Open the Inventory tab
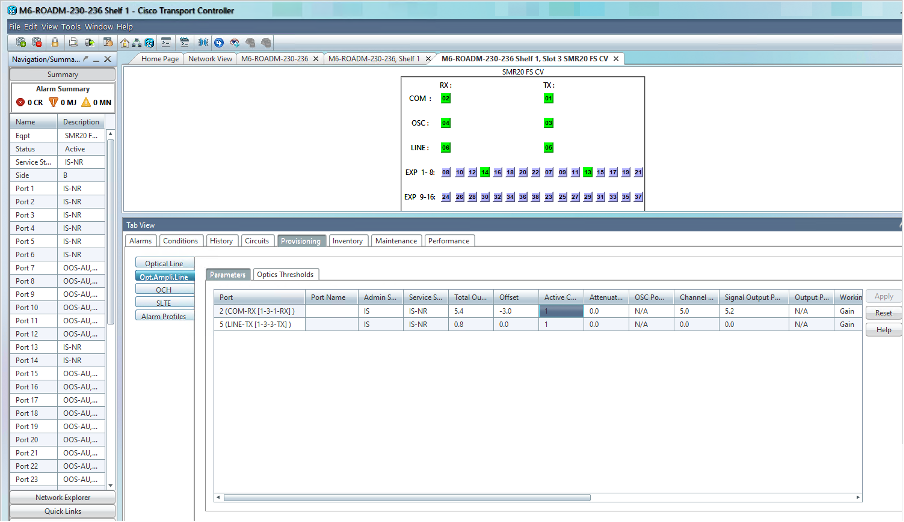The height and width of the screenshot is (522, 904). 348,241
